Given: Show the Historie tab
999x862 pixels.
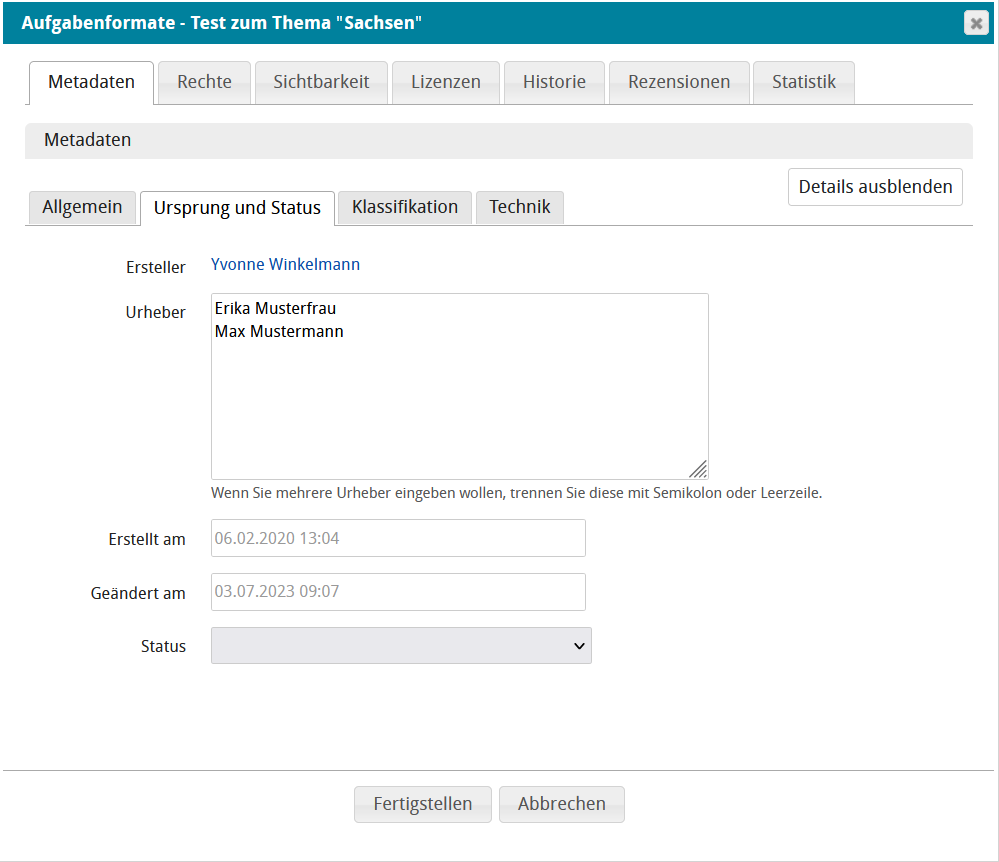Looking at the screenshot, I should click(554, 82).
